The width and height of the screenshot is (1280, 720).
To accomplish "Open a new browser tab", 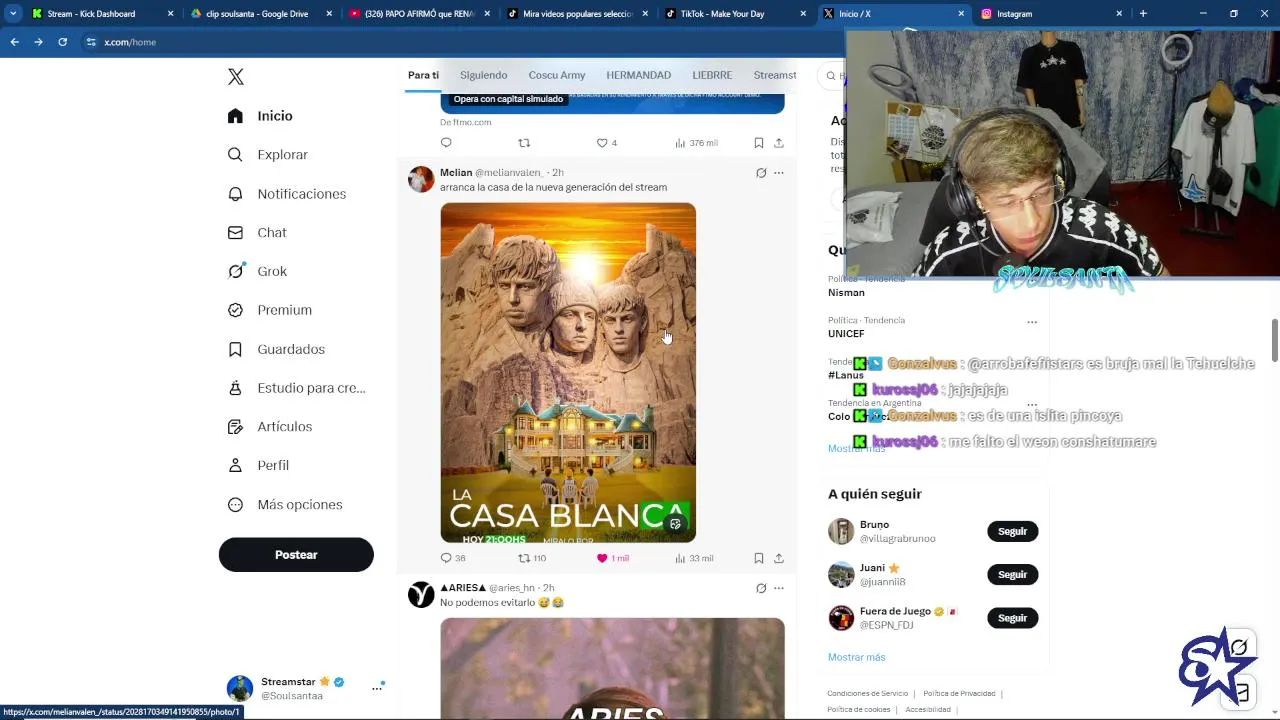I will point(1143,14).
